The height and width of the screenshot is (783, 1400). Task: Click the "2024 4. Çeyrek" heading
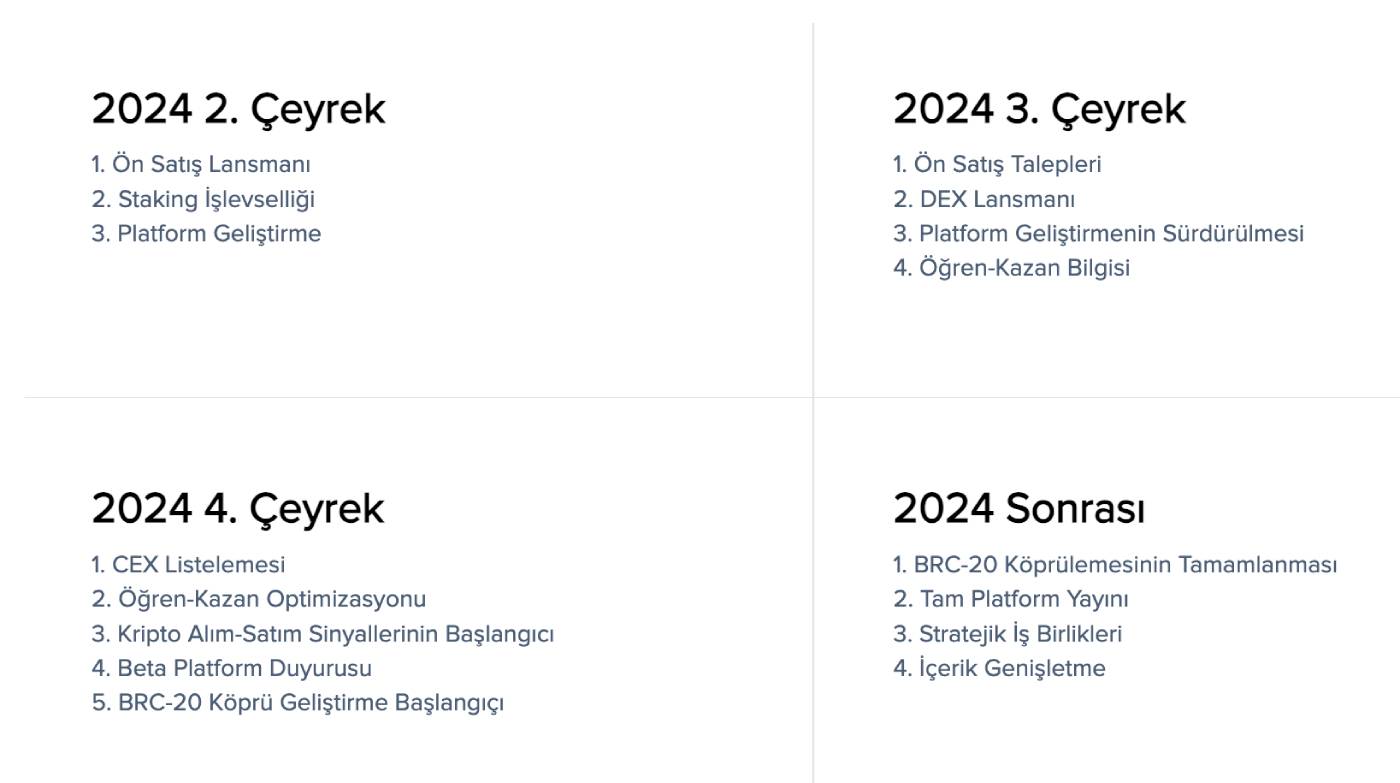(238, 510)
